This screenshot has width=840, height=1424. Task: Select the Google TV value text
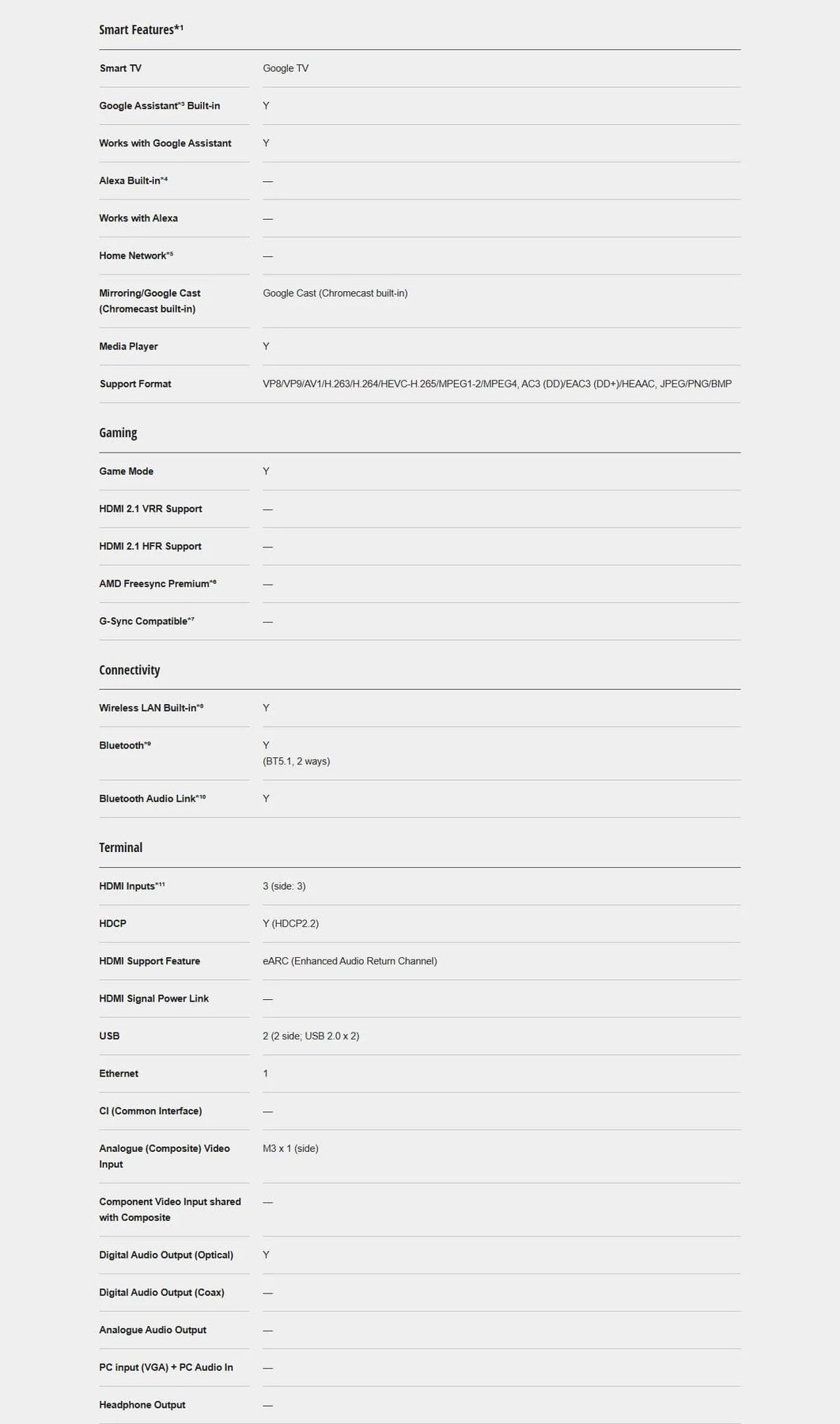coord(286,69)
